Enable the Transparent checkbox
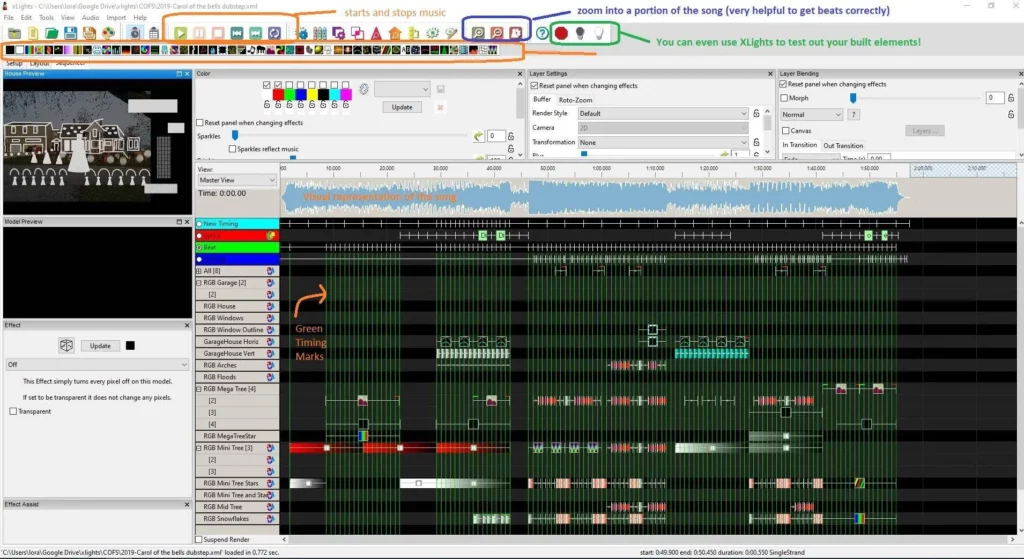 click(x=13, y=411)
